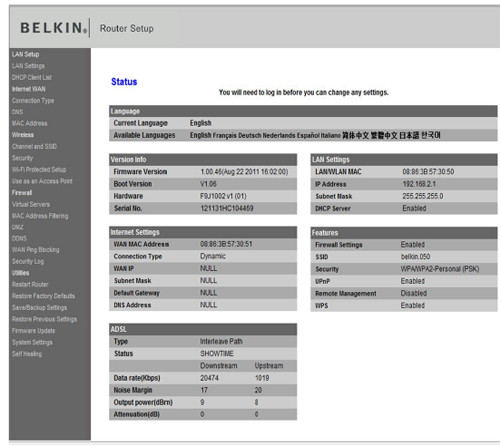
Task: Click the LAN Setup sidebar heading
Action: (x=25, y=54)
